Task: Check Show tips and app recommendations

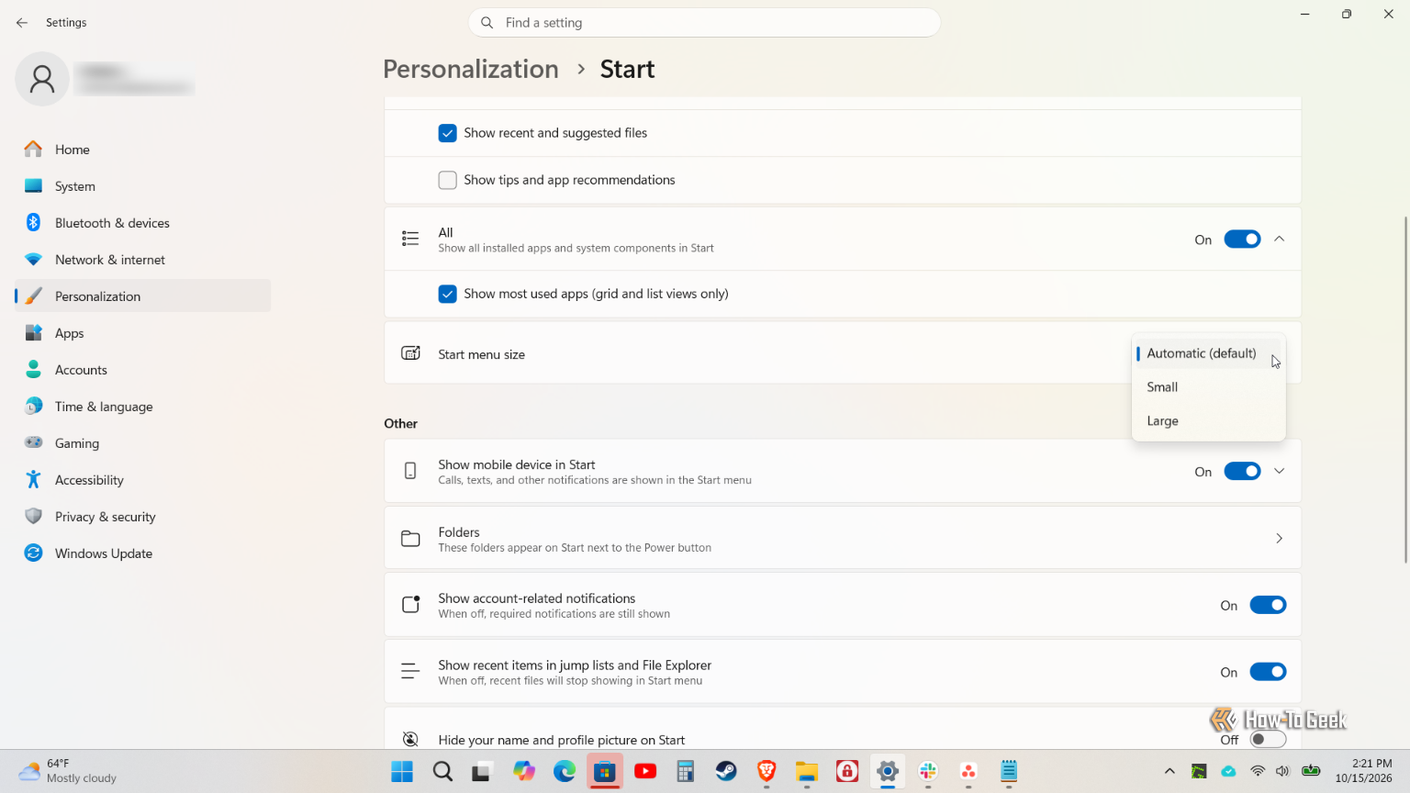Action: (447, 180)
